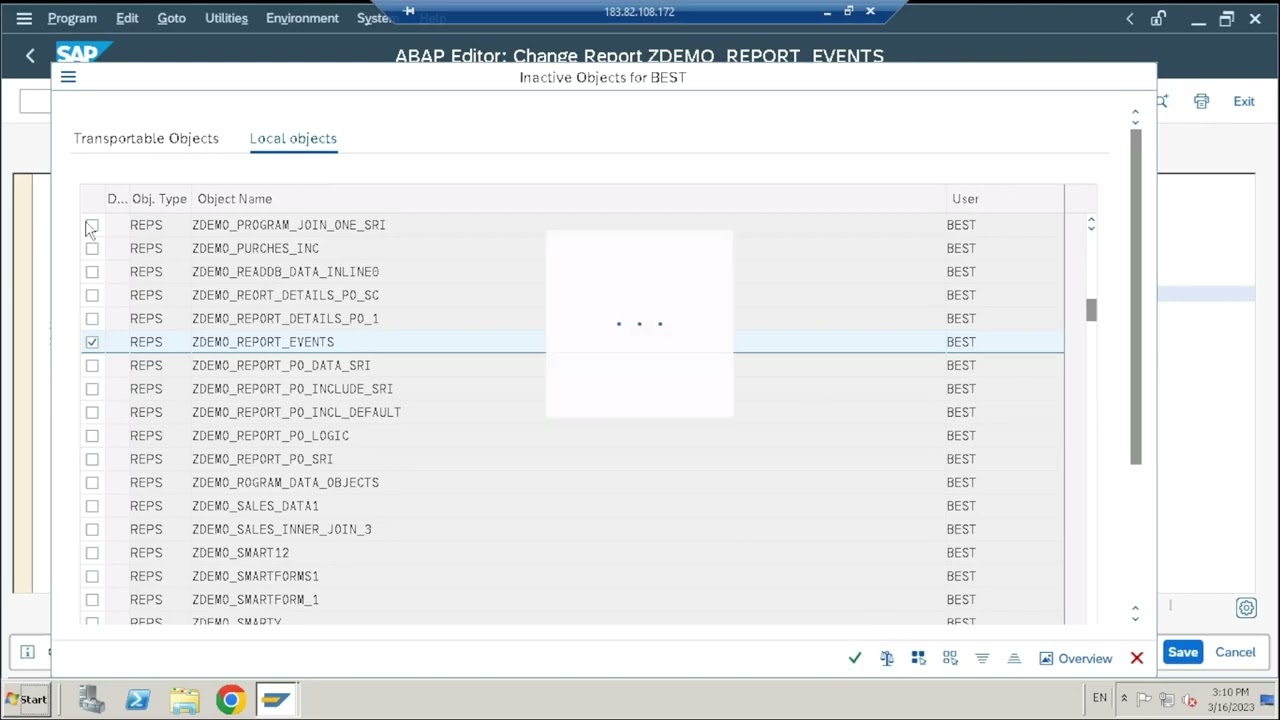Open the dialog hamburger menu icon

click(x=68, y=77)
